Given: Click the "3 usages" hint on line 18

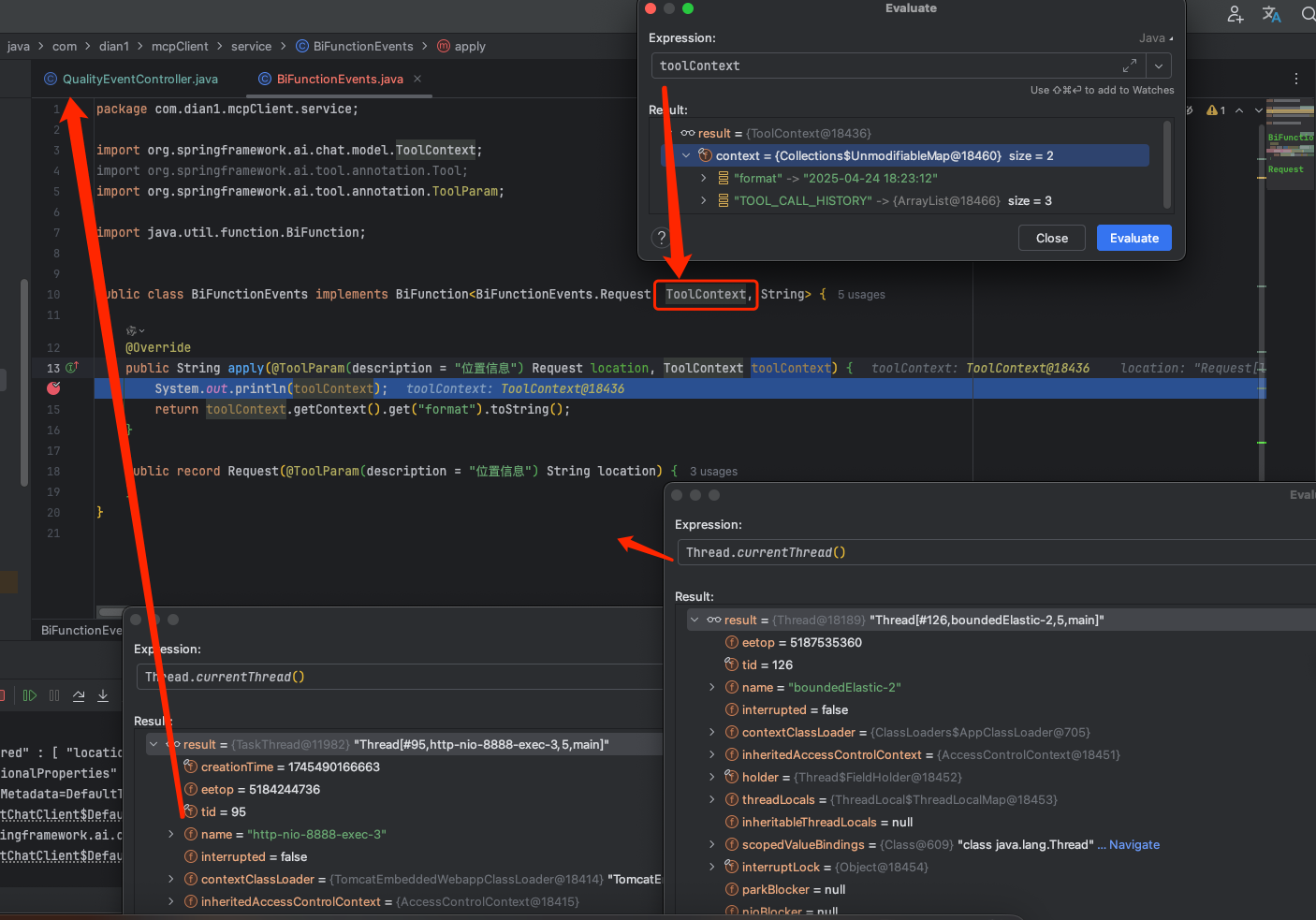Looking at the screenshot, I should point(713,471).
